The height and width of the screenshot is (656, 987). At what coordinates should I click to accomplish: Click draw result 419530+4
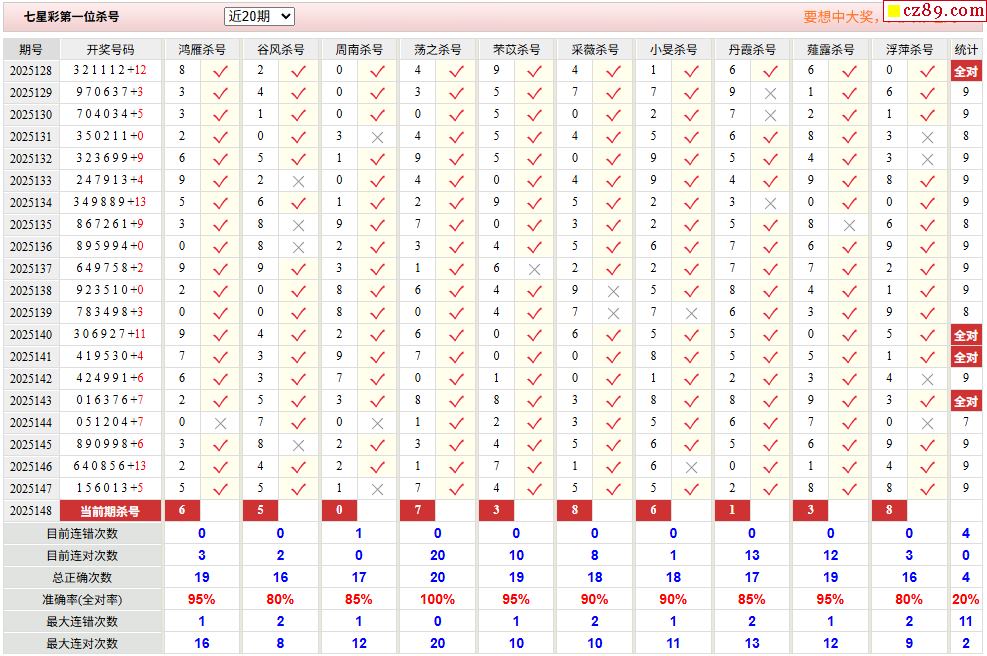[x=110, y=357]
